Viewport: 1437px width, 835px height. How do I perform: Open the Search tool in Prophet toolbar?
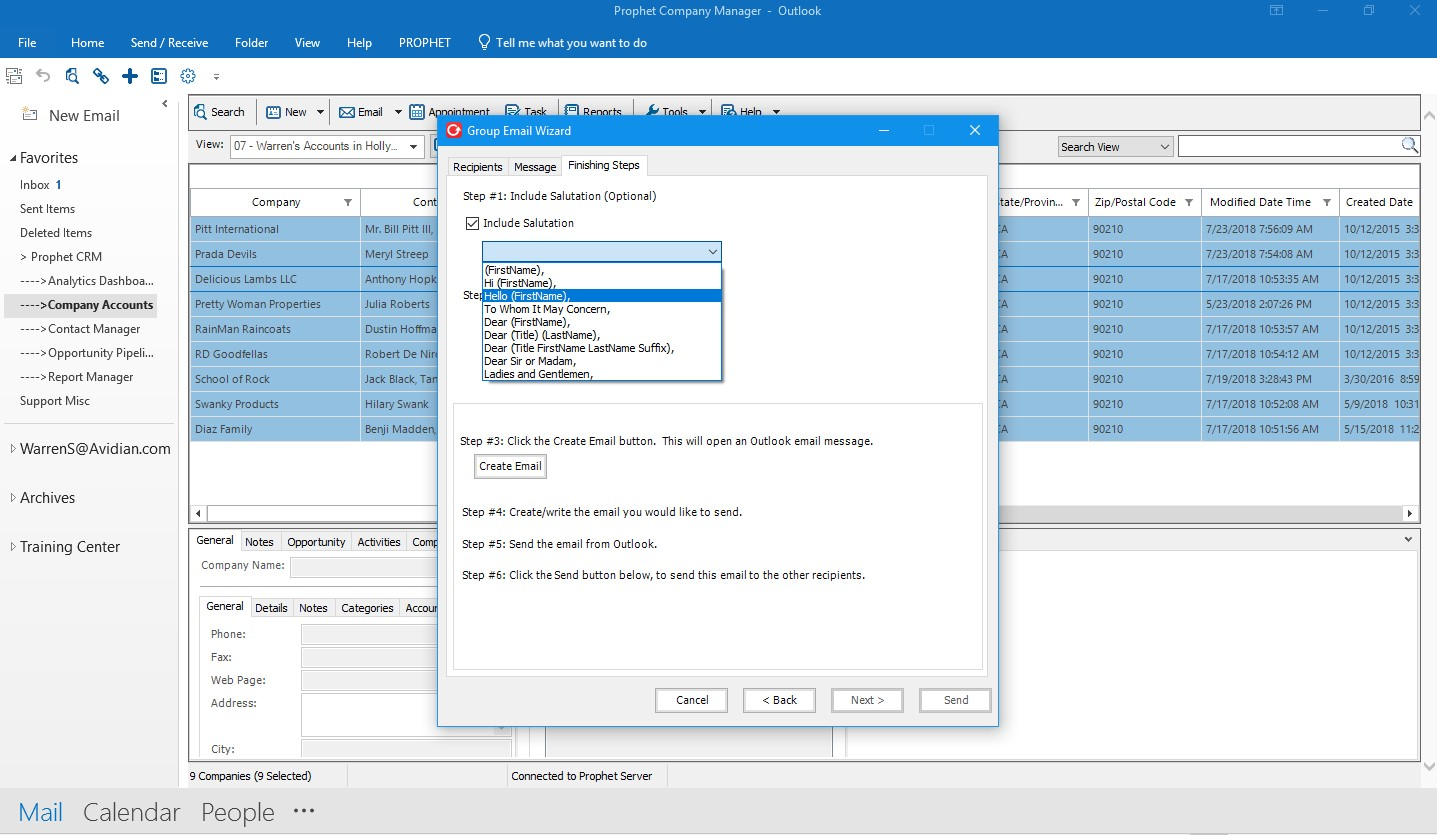pos(221,111)
